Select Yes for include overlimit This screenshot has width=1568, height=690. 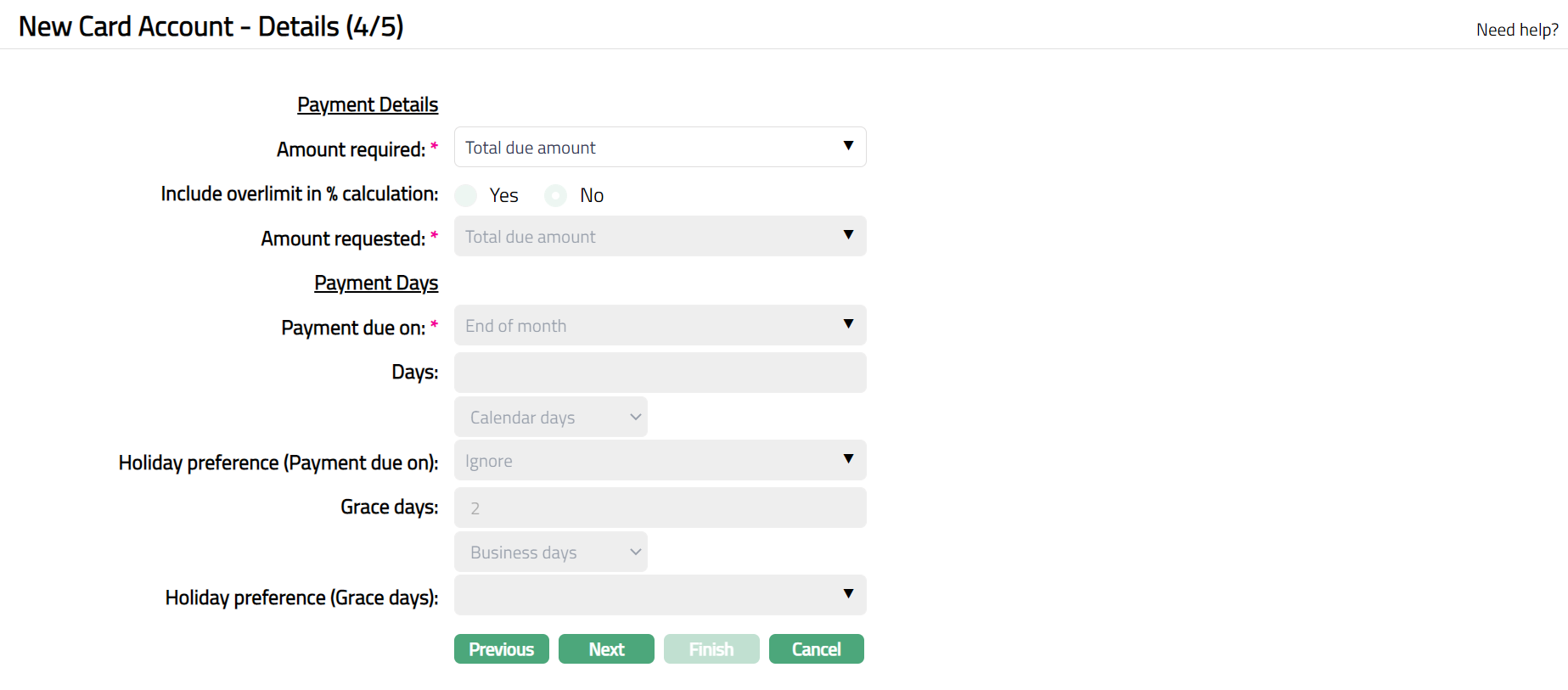466,196
